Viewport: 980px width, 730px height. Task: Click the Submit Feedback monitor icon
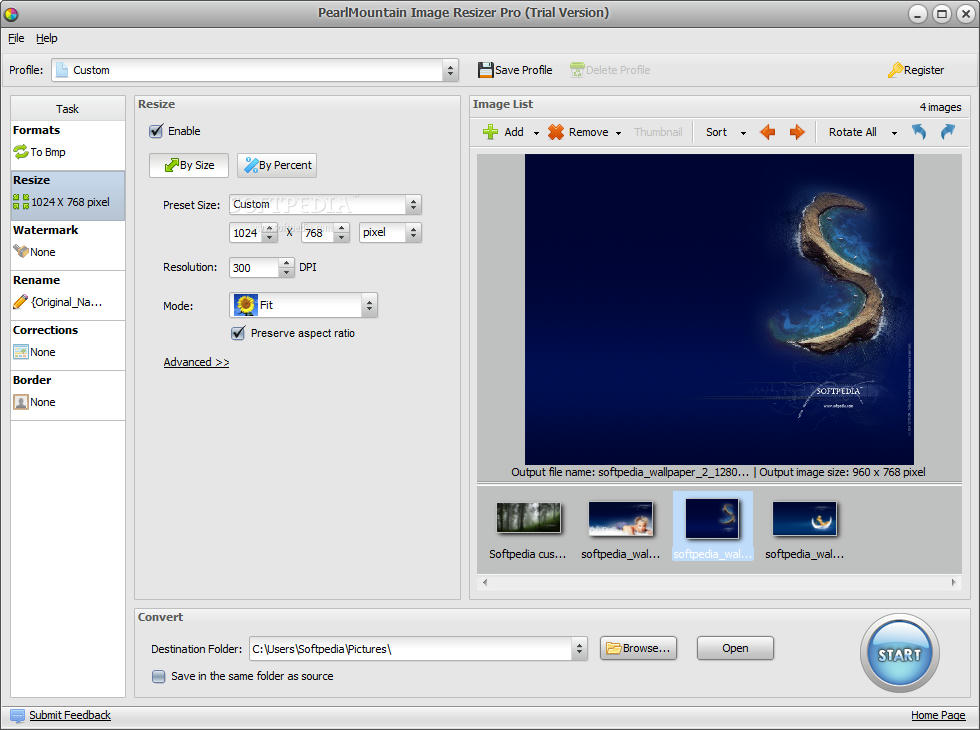[18, 716]
